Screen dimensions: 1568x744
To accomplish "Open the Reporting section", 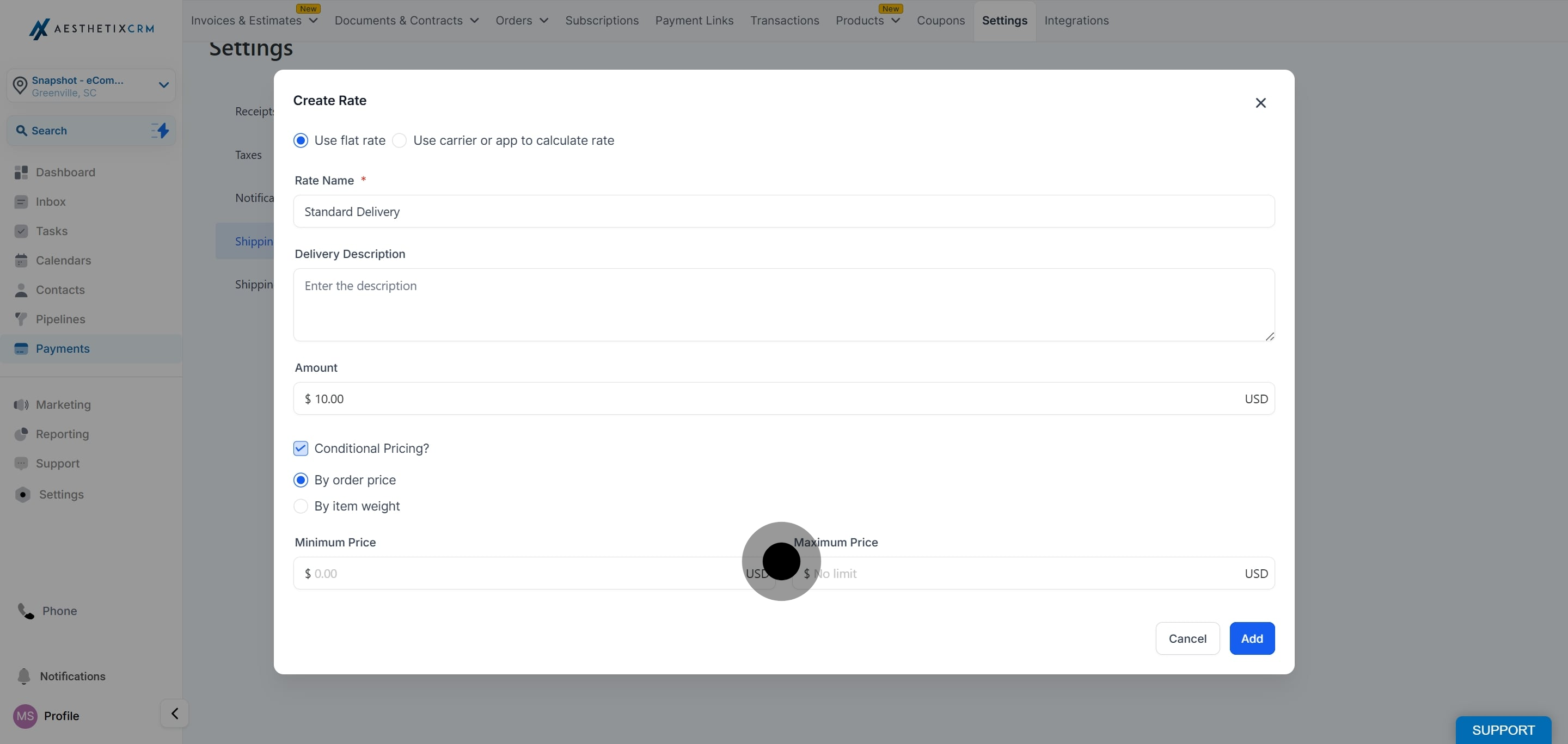I will [62, 434].
